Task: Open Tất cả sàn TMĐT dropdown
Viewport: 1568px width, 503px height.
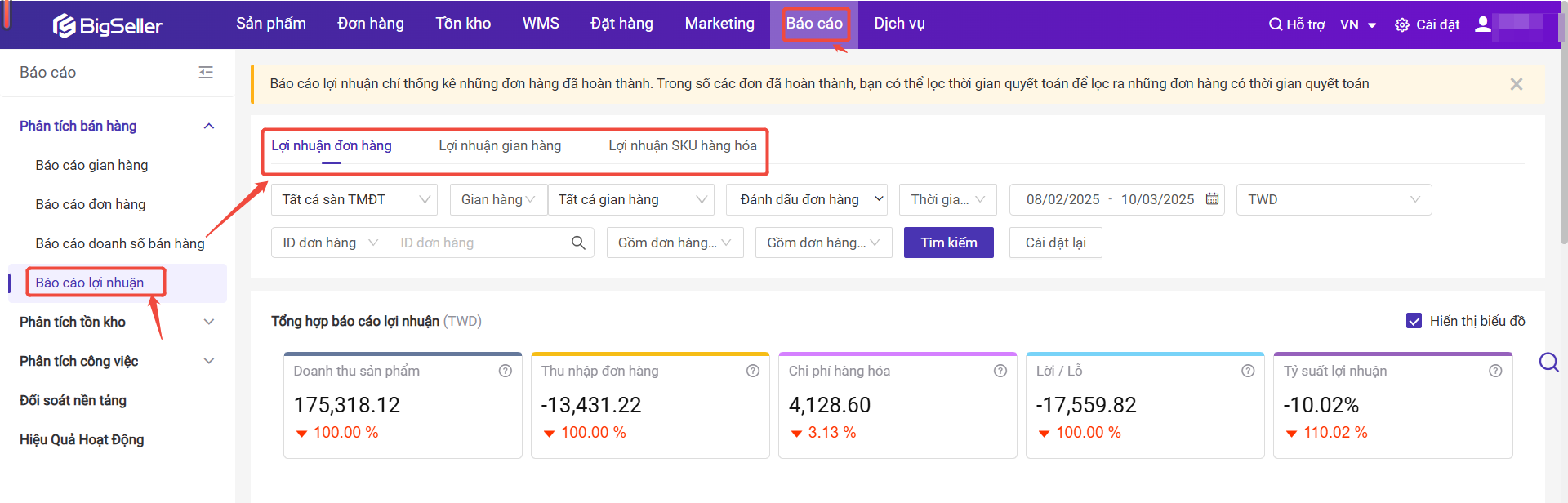Action: pos(354,199)
